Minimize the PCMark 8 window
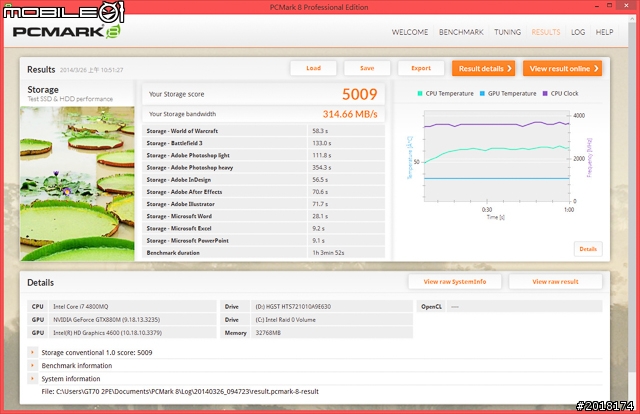640x414 pixels. pos(597,6)
